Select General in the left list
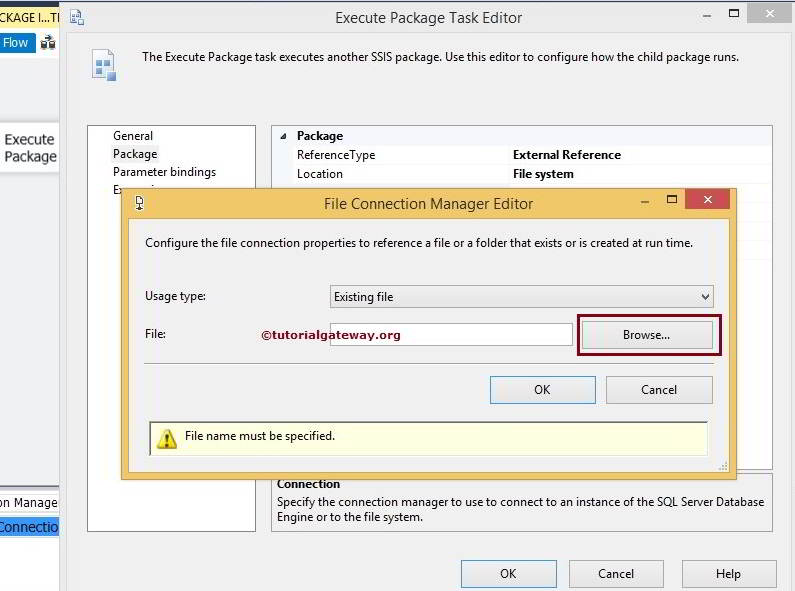This screenshot has height=591, width=795. click(x=133, y=136)
